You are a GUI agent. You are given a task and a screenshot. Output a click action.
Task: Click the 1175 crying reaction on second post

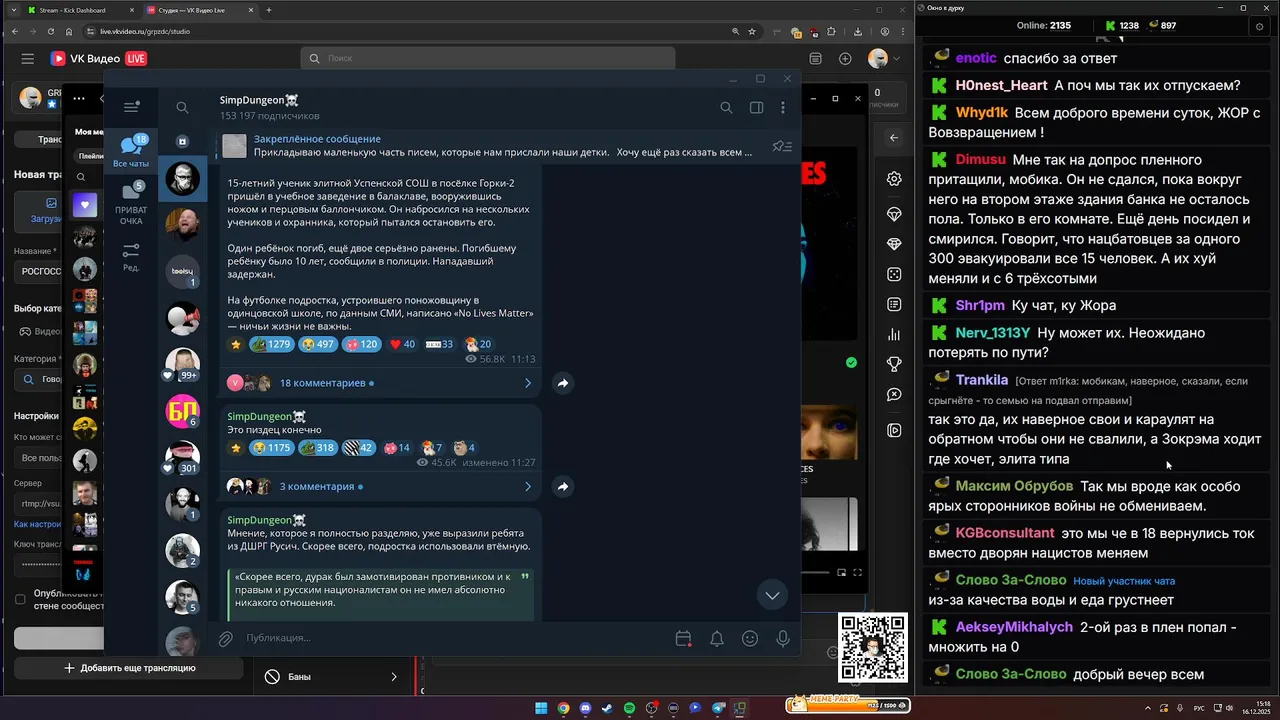point(271,448)
